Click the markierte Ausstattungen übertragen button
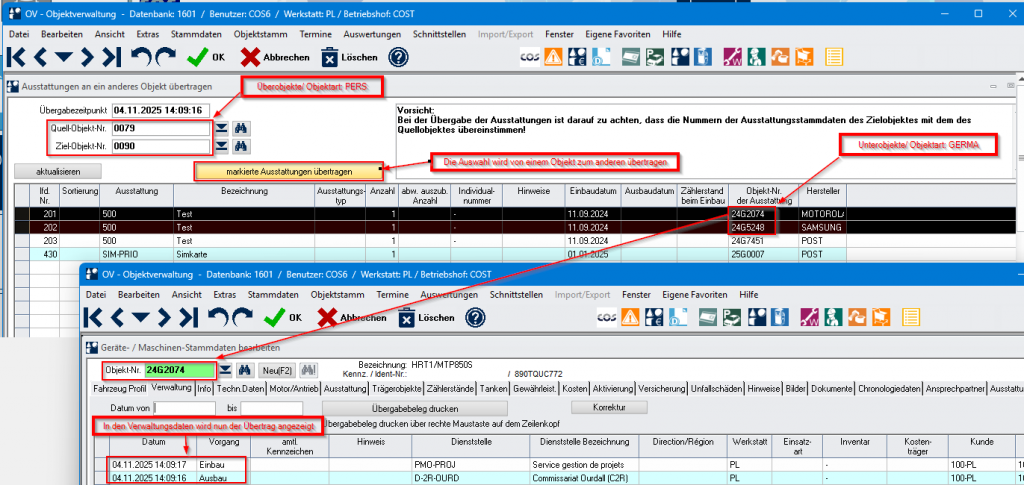1024x485 pixels. (x=289, y=171)
